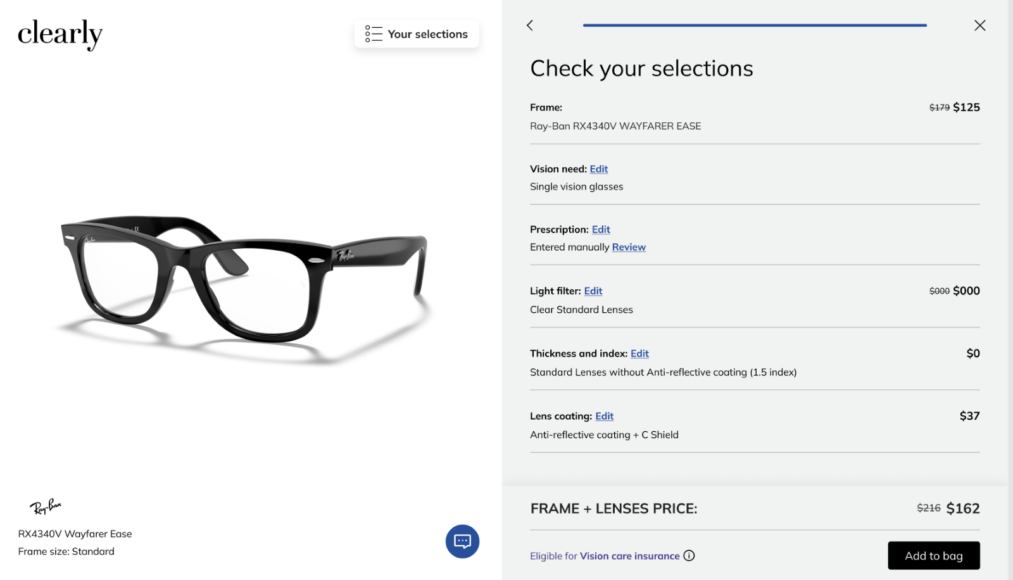
Task: Edit the Thickness and index selection
Action: (x=640, y=352)
